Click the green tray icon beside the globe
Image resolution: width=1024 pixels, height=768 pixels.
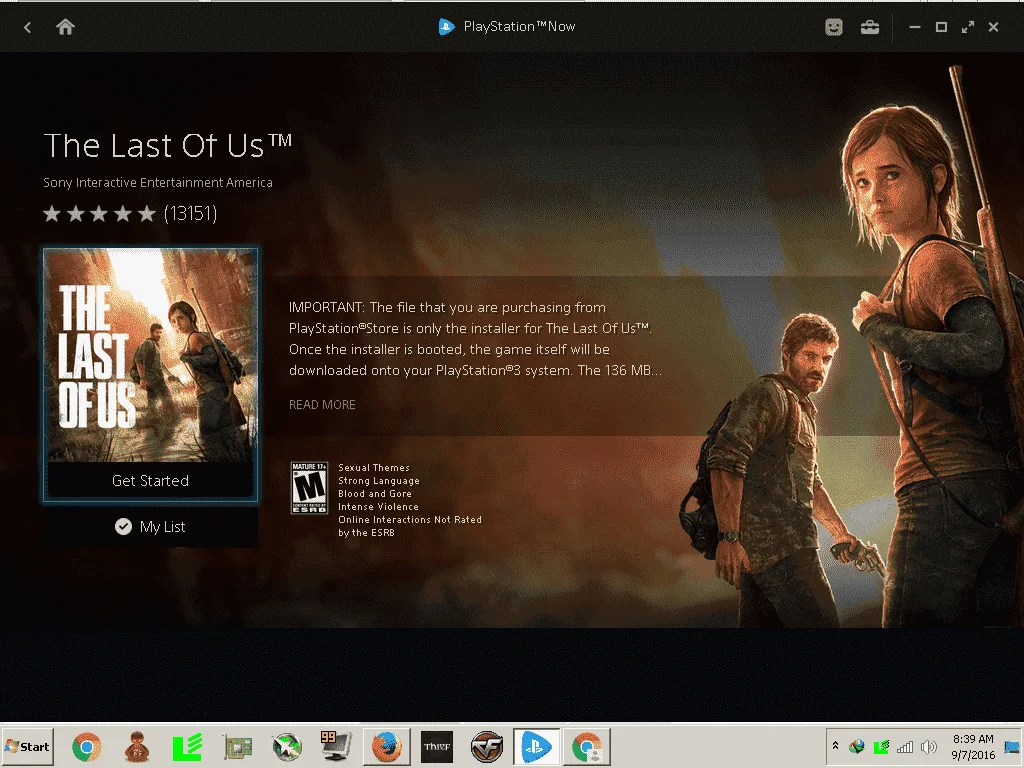click(x=881, y=746)
